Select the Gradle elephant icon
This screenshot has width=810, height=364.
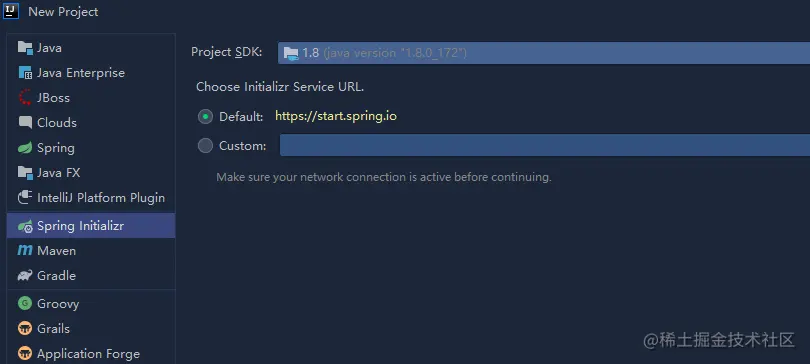pyautogui.click(x=25, y=275)
